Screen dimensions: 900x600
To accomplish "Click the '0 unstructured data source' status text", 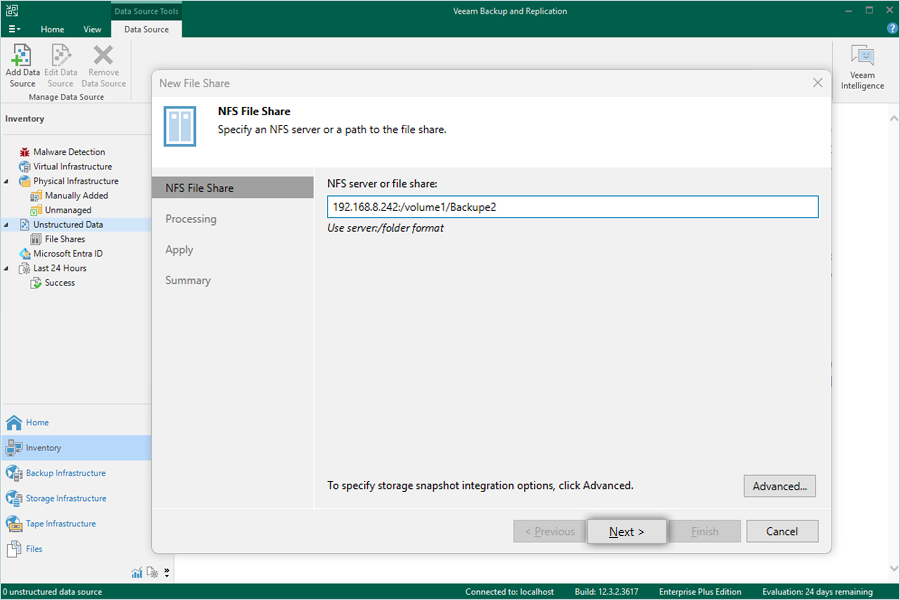I will click(x=52, y=592).
